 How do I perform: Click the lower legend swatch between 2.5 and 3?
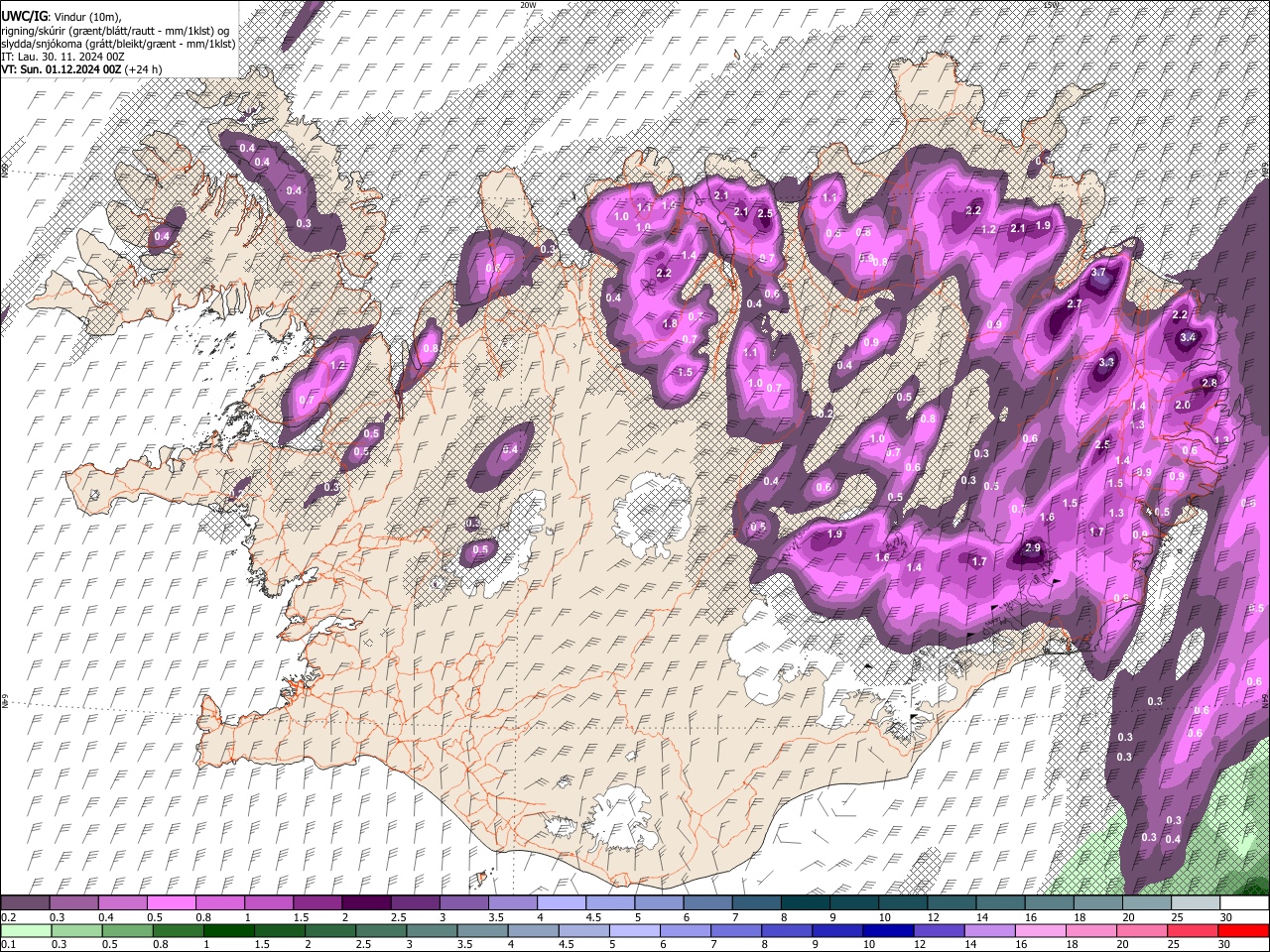[x=380, y=930]
